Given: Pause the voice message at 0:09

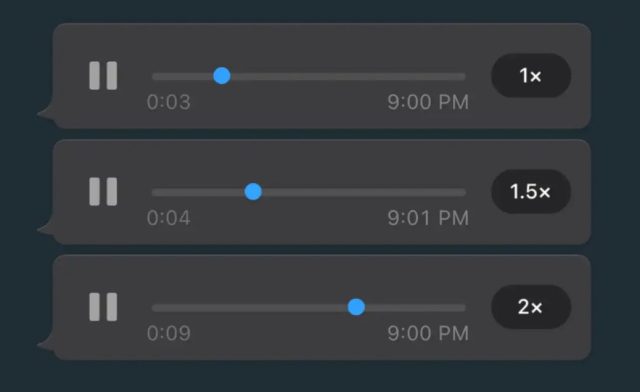Looking at the screenshot, I should tap(103, 307).
